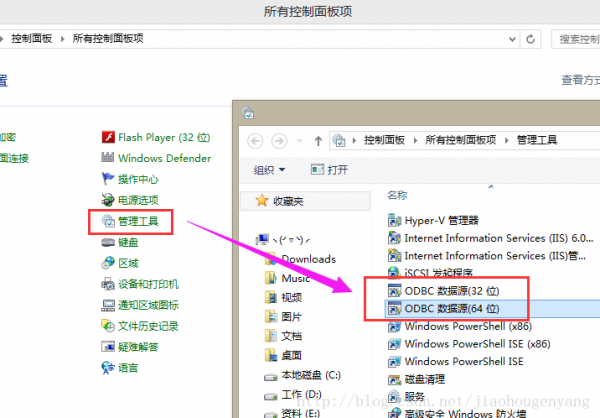The width and height of the screenshot is (600, 418).
Task: Select the Windows PowerShell ISE (x86) icon
Action: point(395,344)
